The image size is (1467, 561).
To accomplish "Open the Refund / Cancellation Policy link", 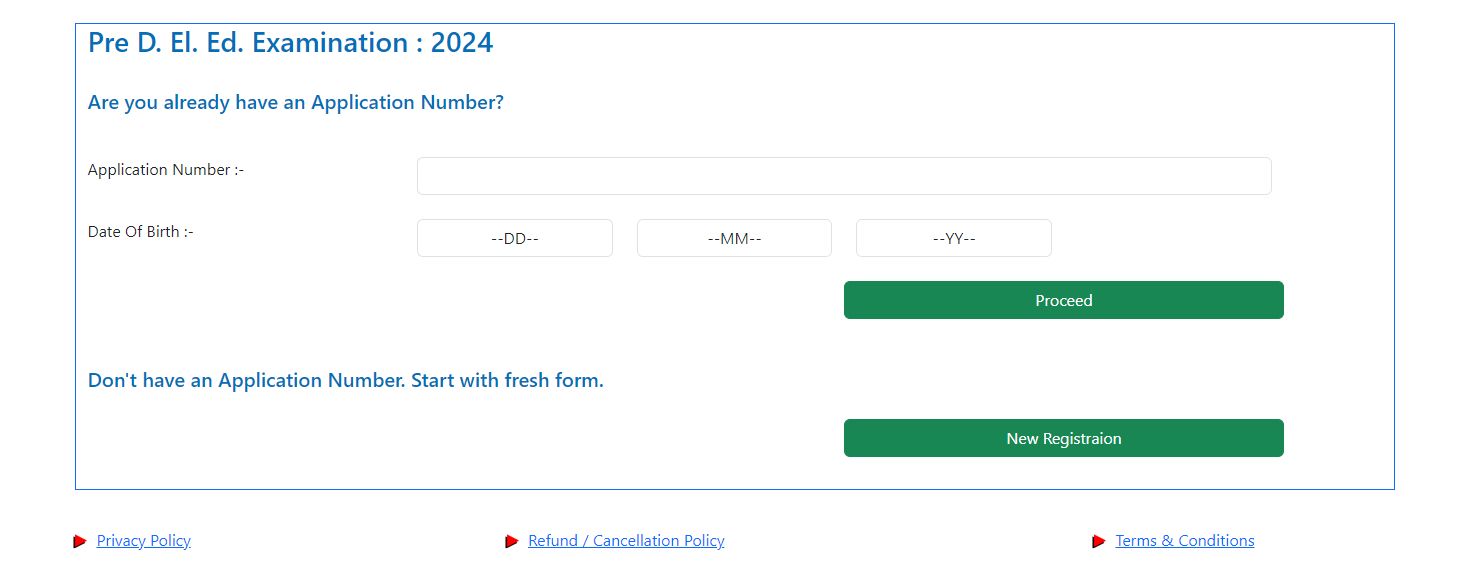I will [x=626, y=541].
